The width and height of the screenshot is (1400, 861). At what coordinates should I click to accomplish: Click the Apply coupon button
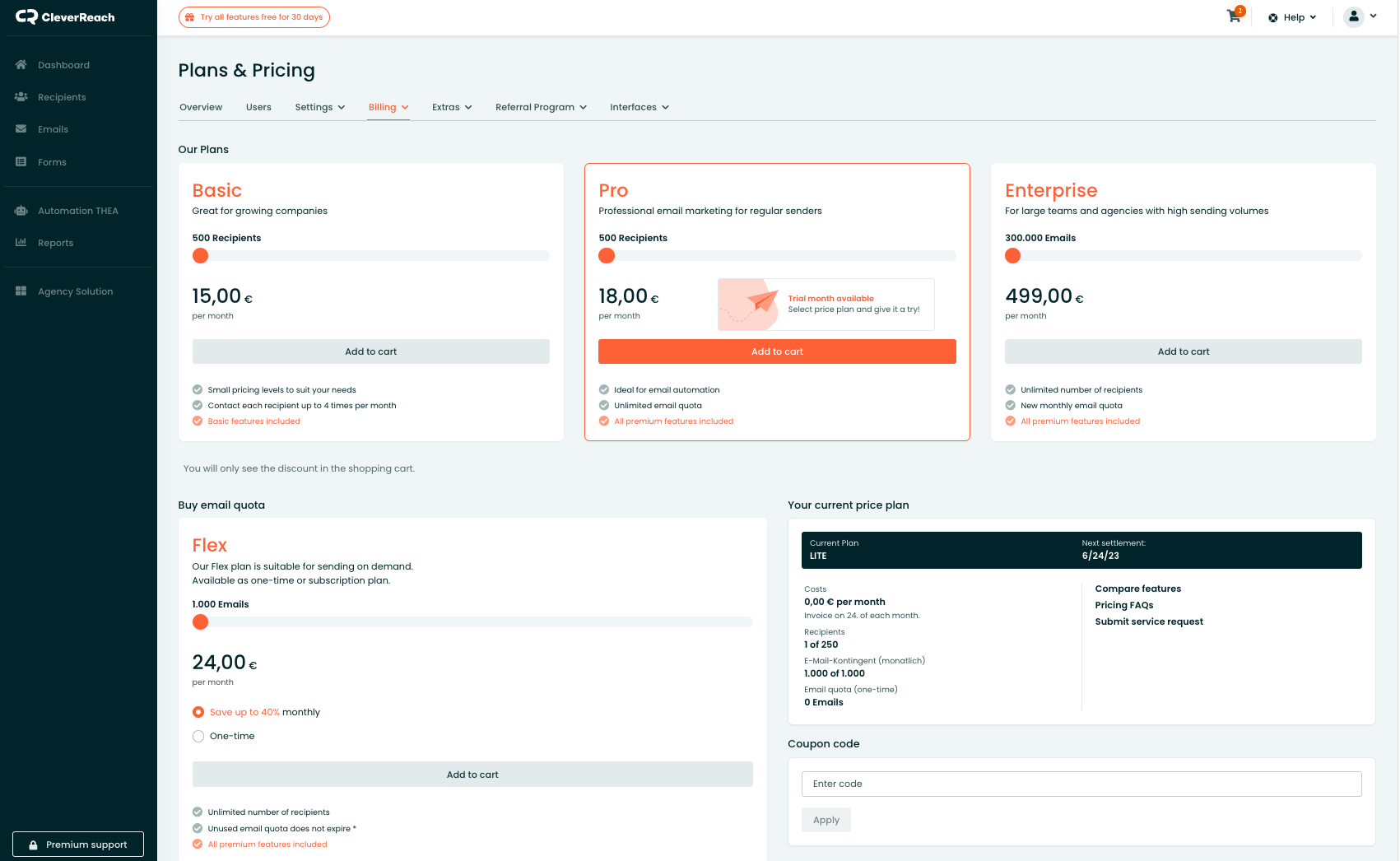click(826, 820)
